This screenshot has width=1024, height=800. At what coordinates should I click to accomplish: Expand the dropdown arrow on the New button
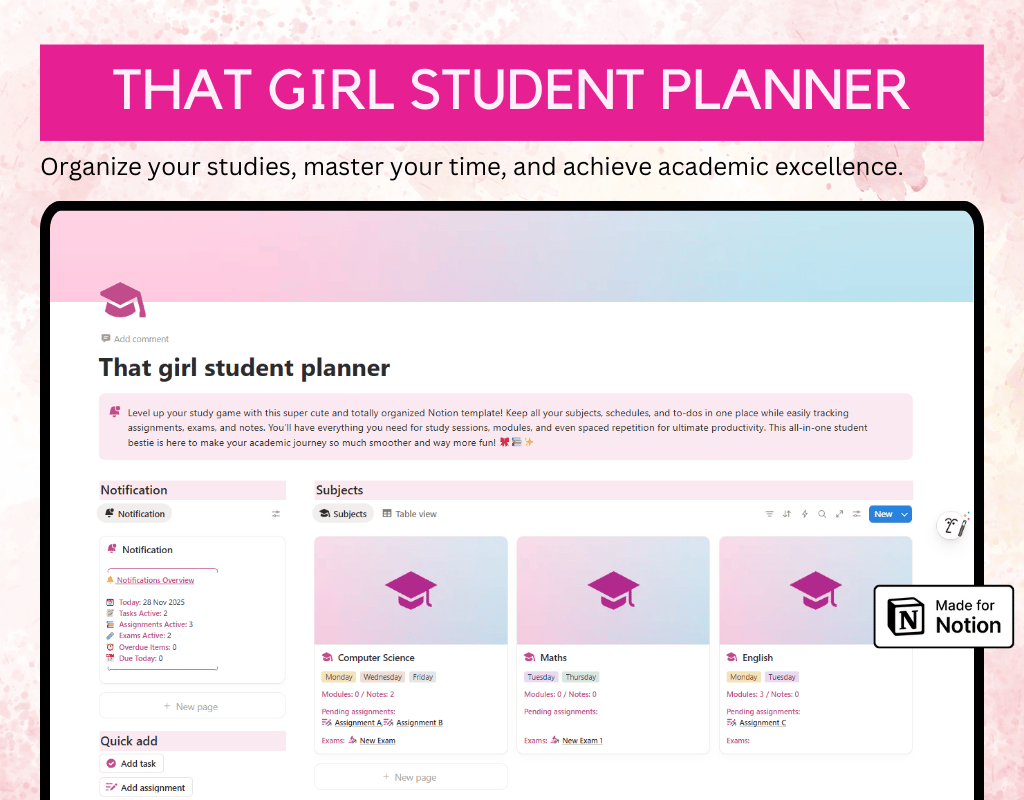click(x=905, y=514)
